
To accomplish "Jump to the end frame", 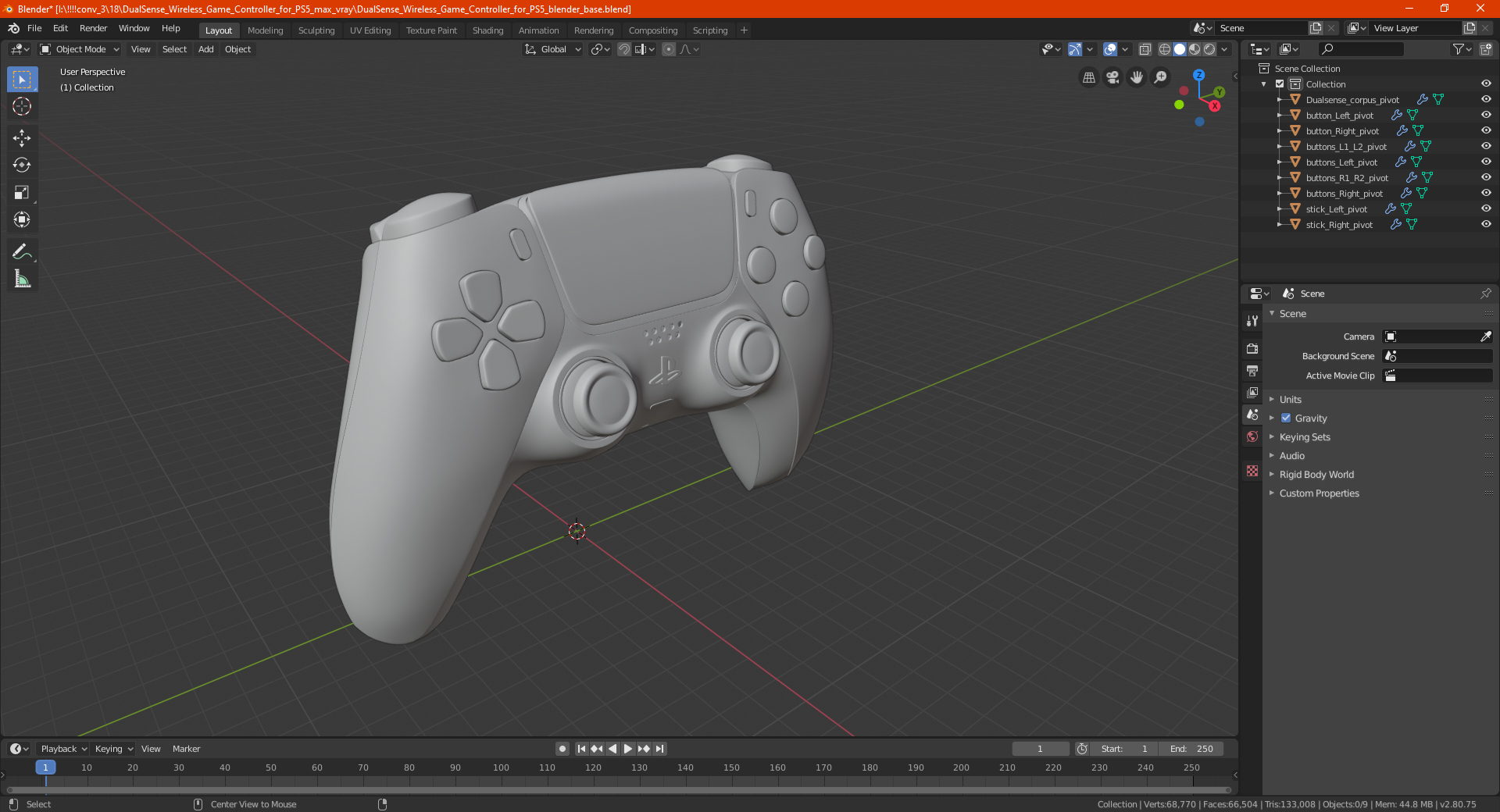I will [x=660, y=749].
